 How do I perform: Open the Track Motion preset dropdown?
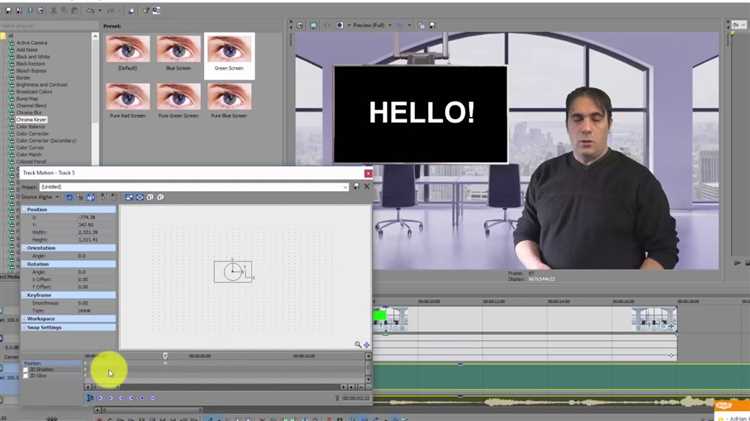(x=347, y=186)
